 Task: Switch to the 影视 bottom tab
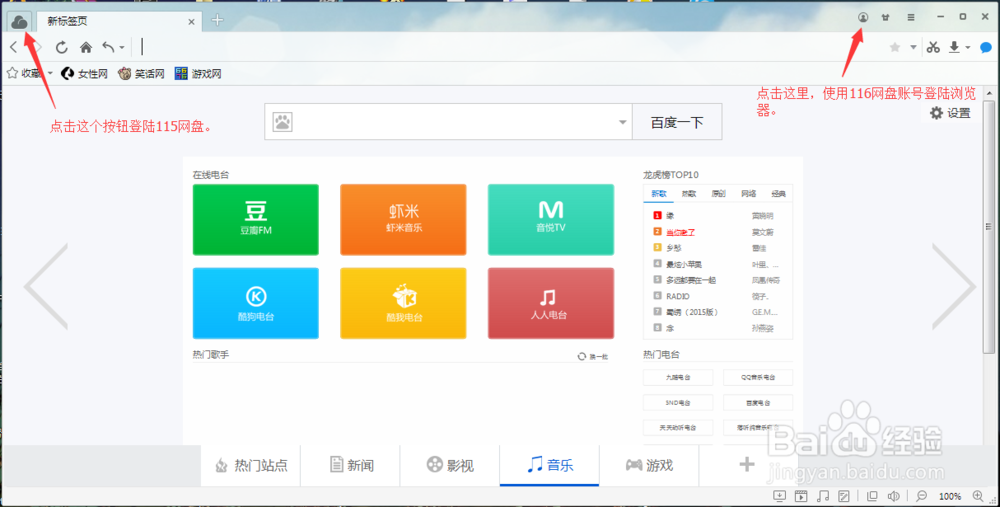tap(450, 466)
